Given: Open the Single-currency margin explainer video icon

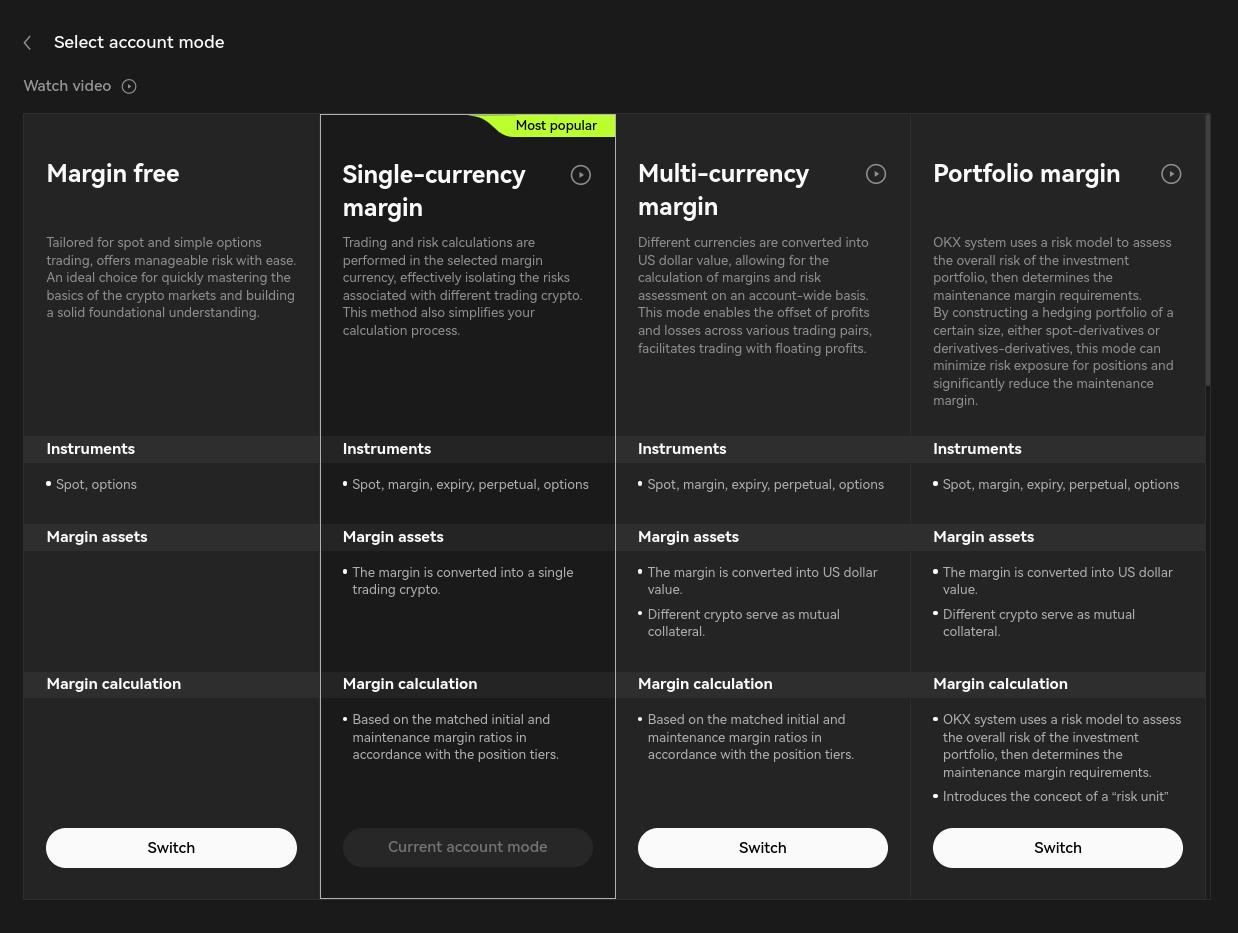Looking at the screenshot, I should (x=581, y=175).
